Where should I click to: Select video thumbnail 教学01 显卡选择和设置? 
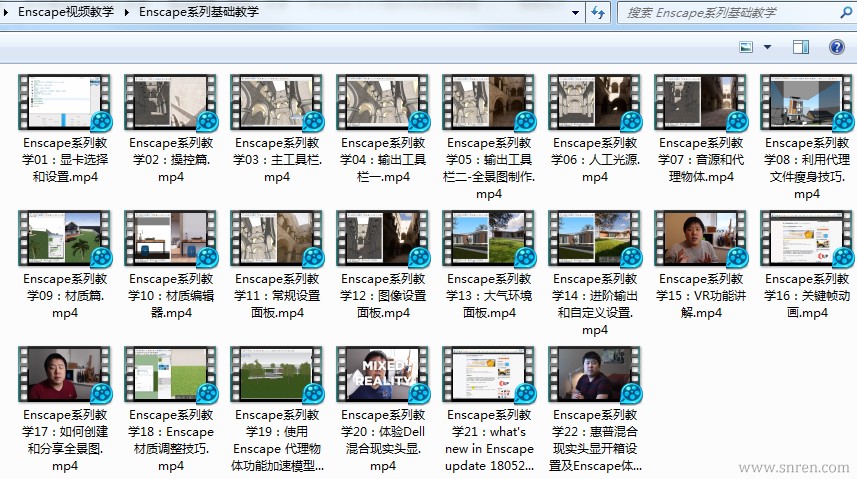coord(65,103)
